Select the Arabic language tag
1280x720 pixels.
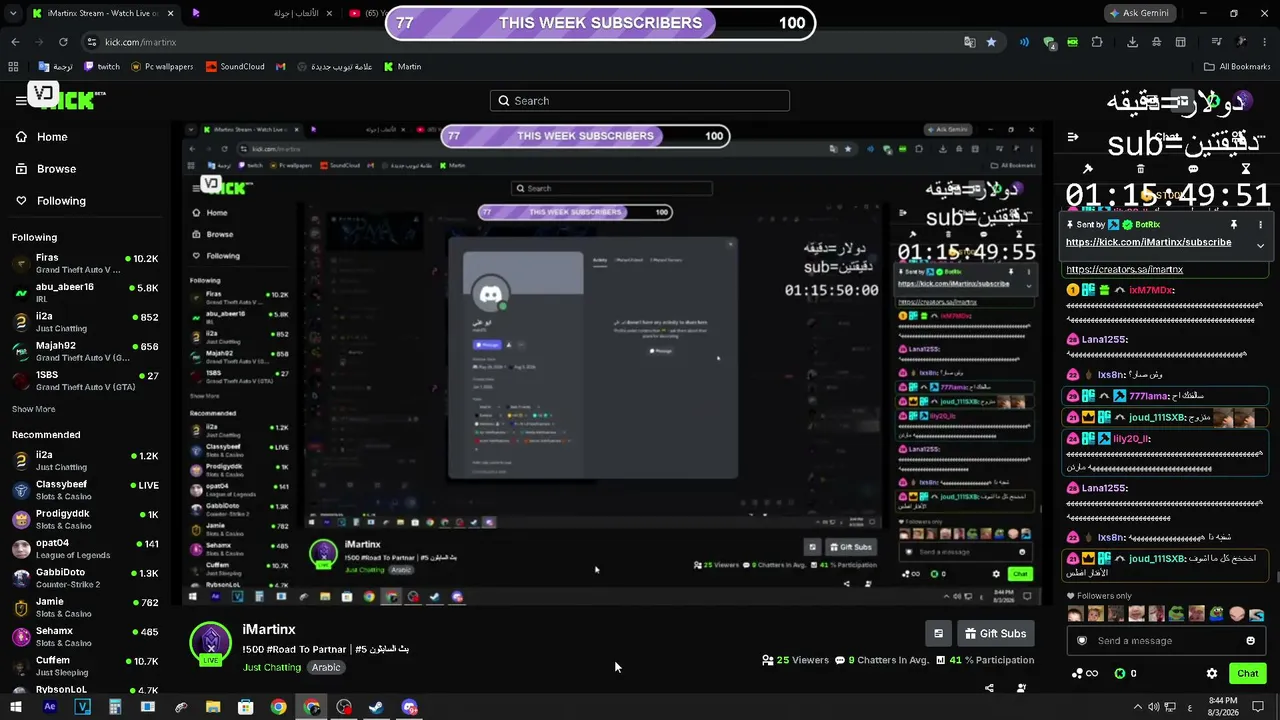pyautogui.click(x=326, y=667)
